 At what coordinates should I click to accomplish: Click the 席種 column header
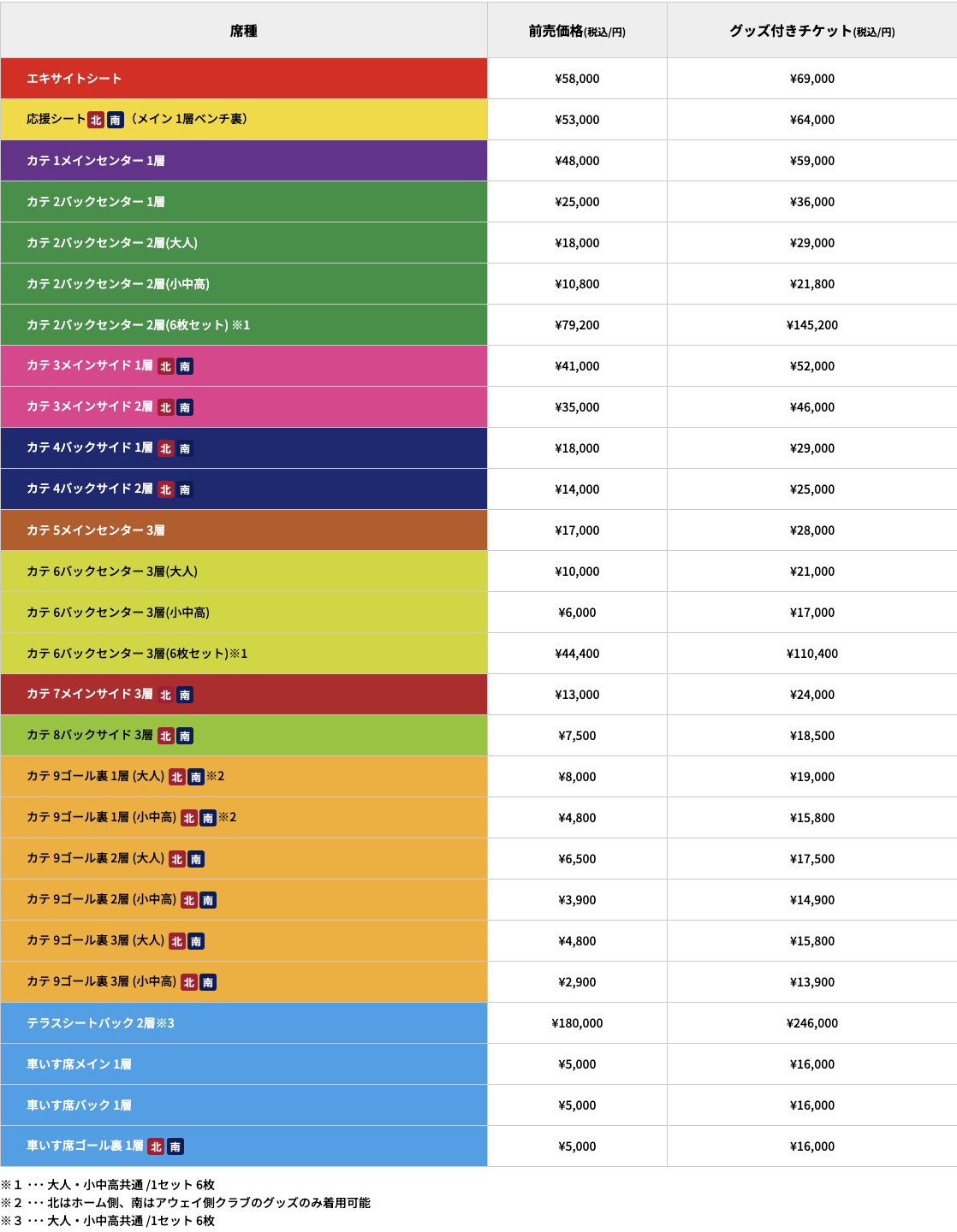pos(244,31)
